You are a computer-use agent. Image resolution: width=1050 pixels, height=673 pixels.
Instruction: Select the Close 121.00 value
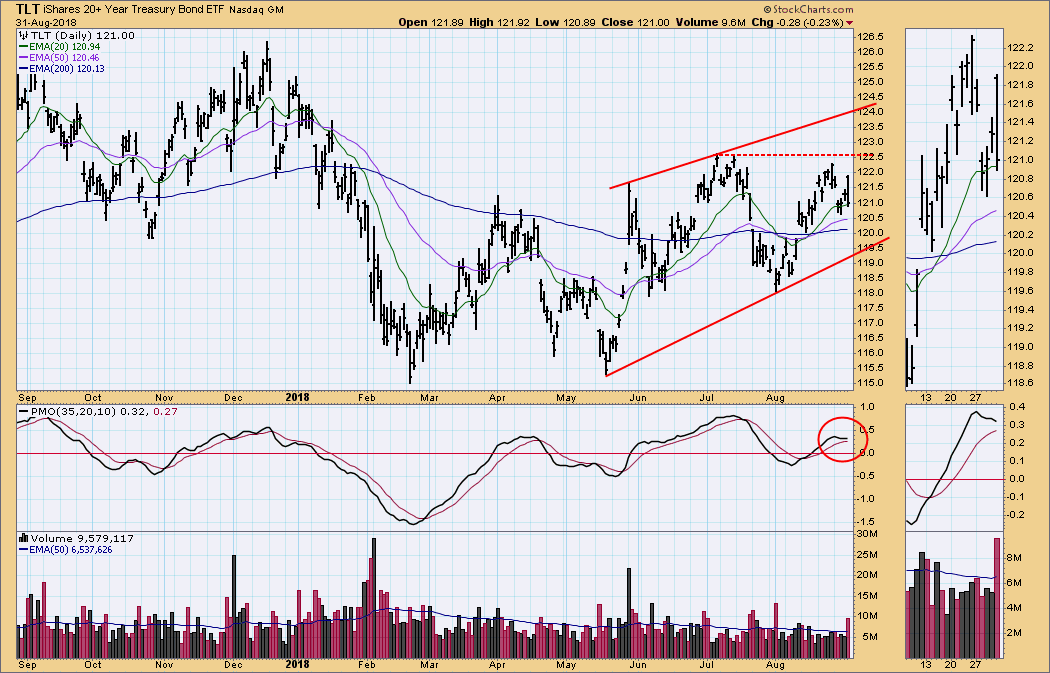635,22
